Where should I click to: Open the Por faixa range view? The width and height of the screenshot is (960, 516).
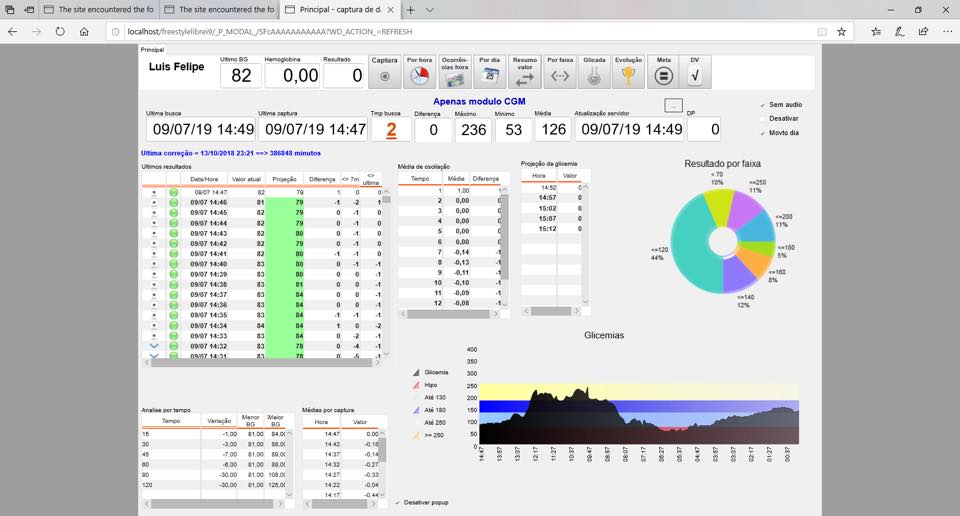click(560, 76)
